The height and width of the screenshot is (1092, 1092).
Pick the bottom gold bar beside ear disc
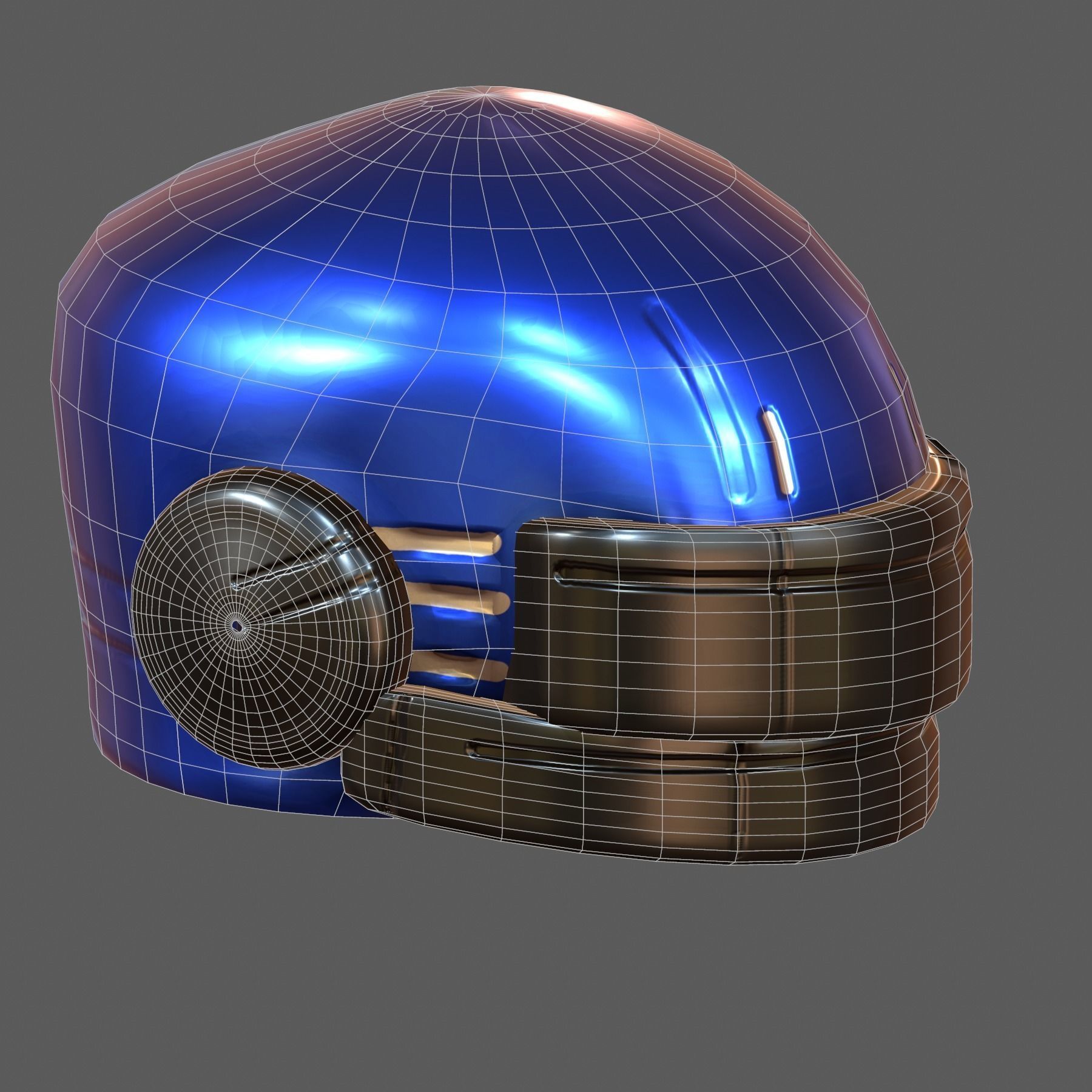(x=460, y=666)
